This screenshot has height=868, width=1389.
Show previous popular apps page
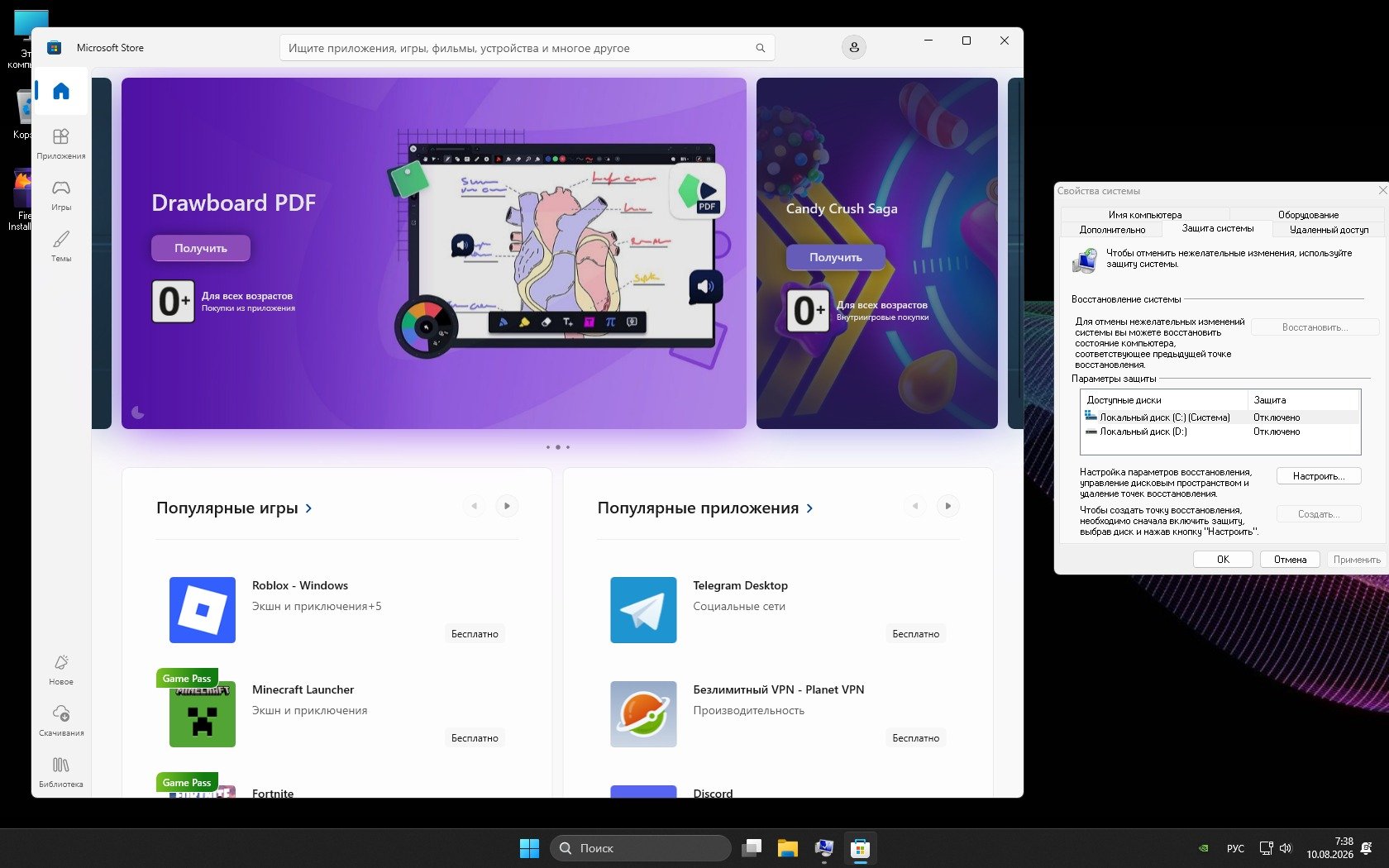914,506
